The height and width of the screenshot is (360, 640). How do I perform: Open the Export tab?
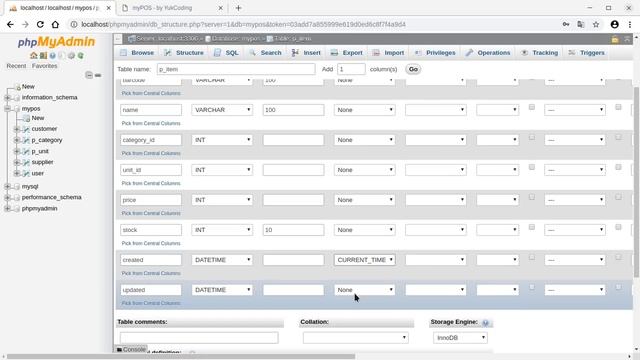tap(347, 53)
